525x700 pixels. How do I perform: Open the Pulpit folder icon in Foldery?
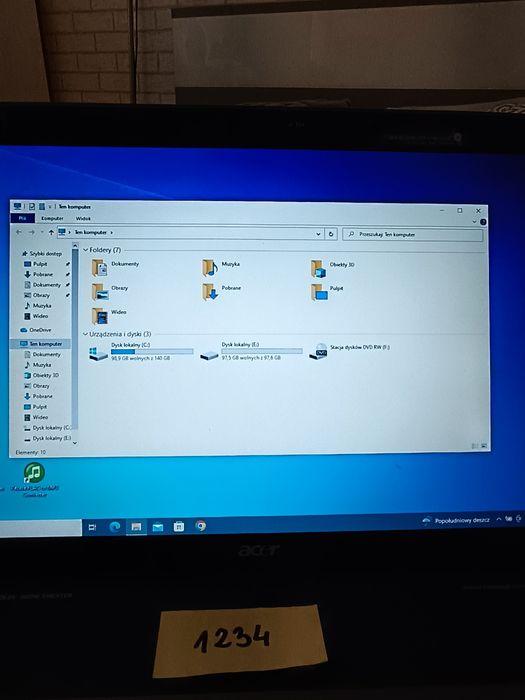pos(319,292)
